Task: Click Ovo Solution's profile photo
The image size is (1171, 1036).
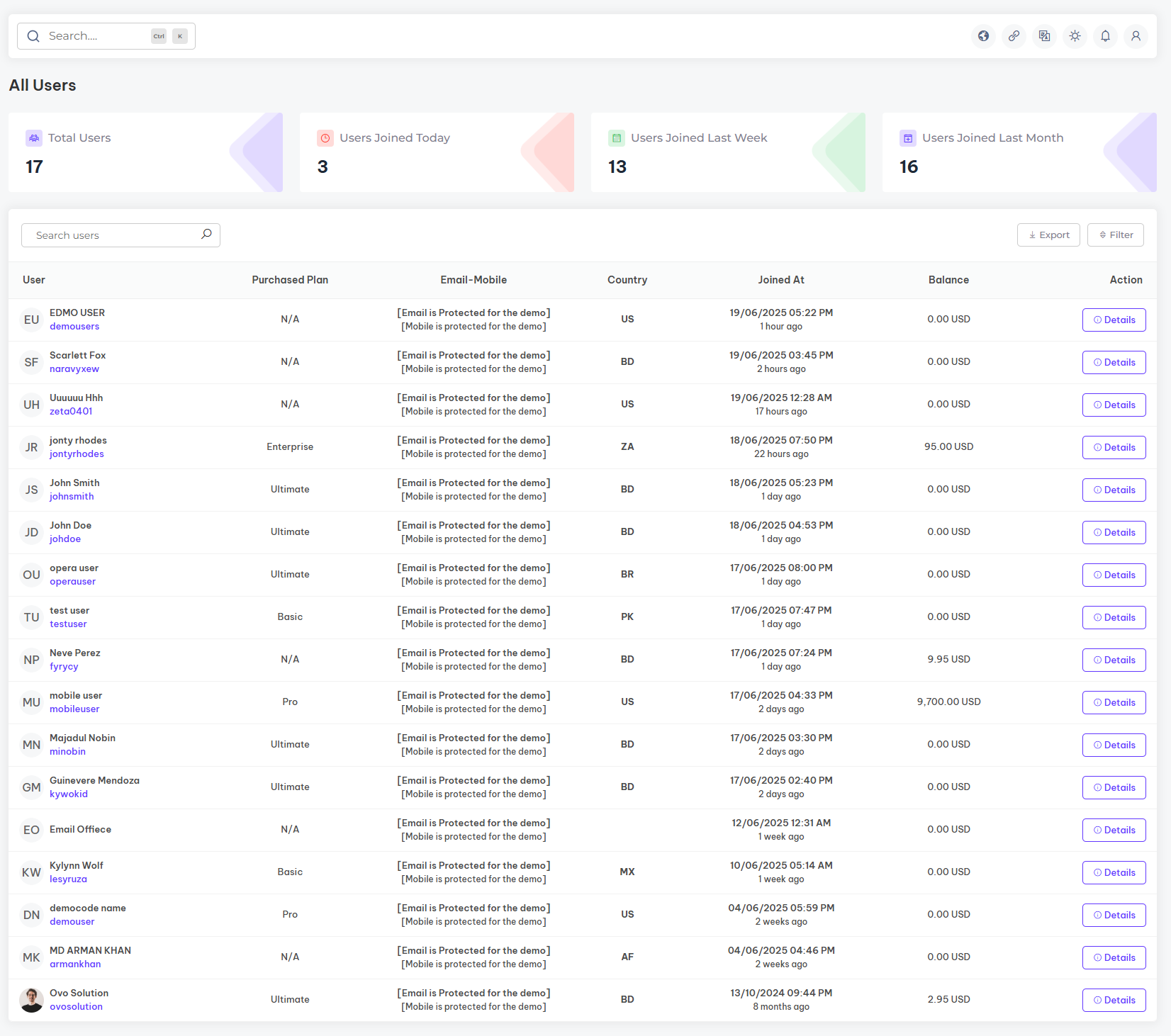Action: click(x=31, y=1000)
